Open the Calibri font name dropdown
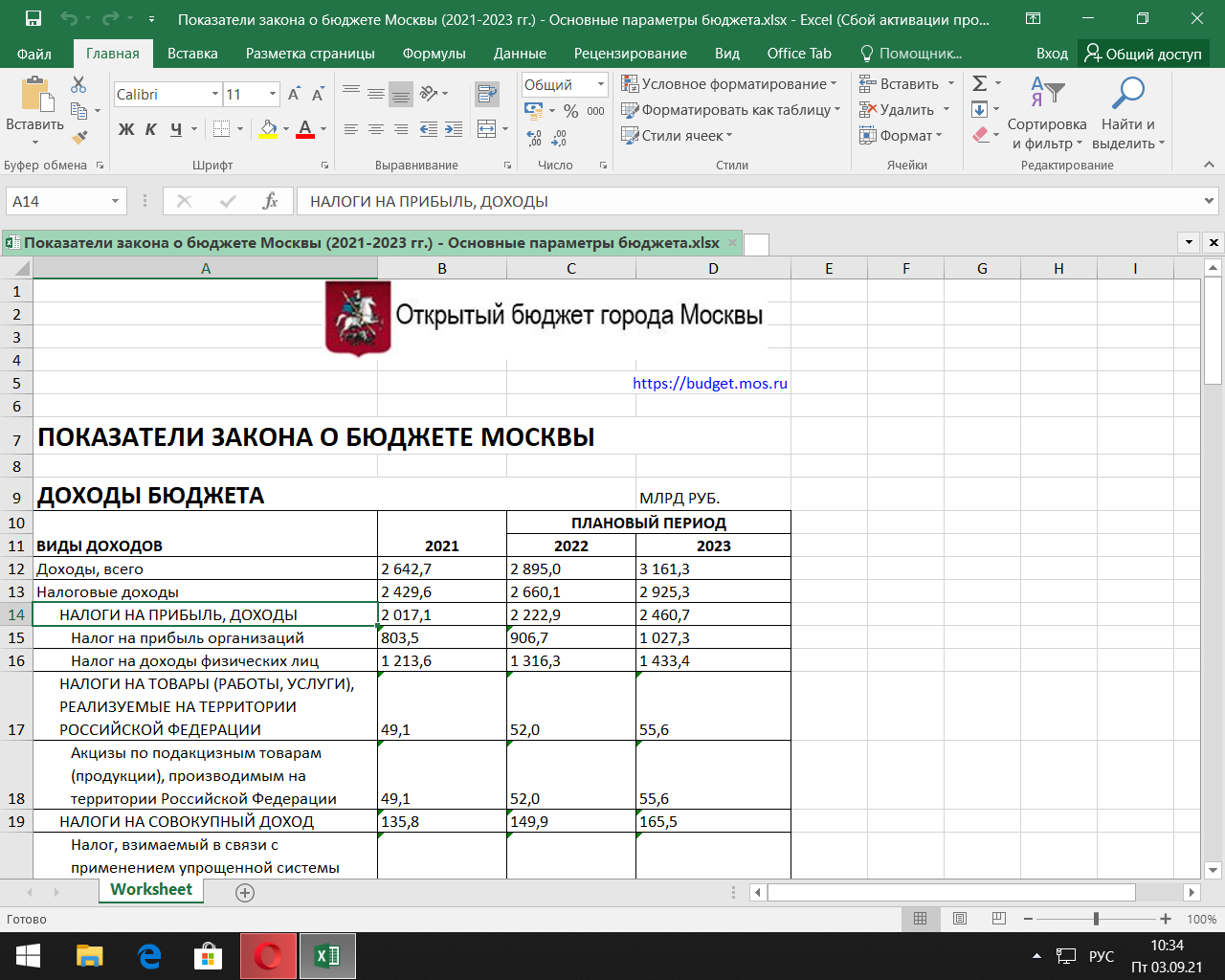 (x=215, y=94)
